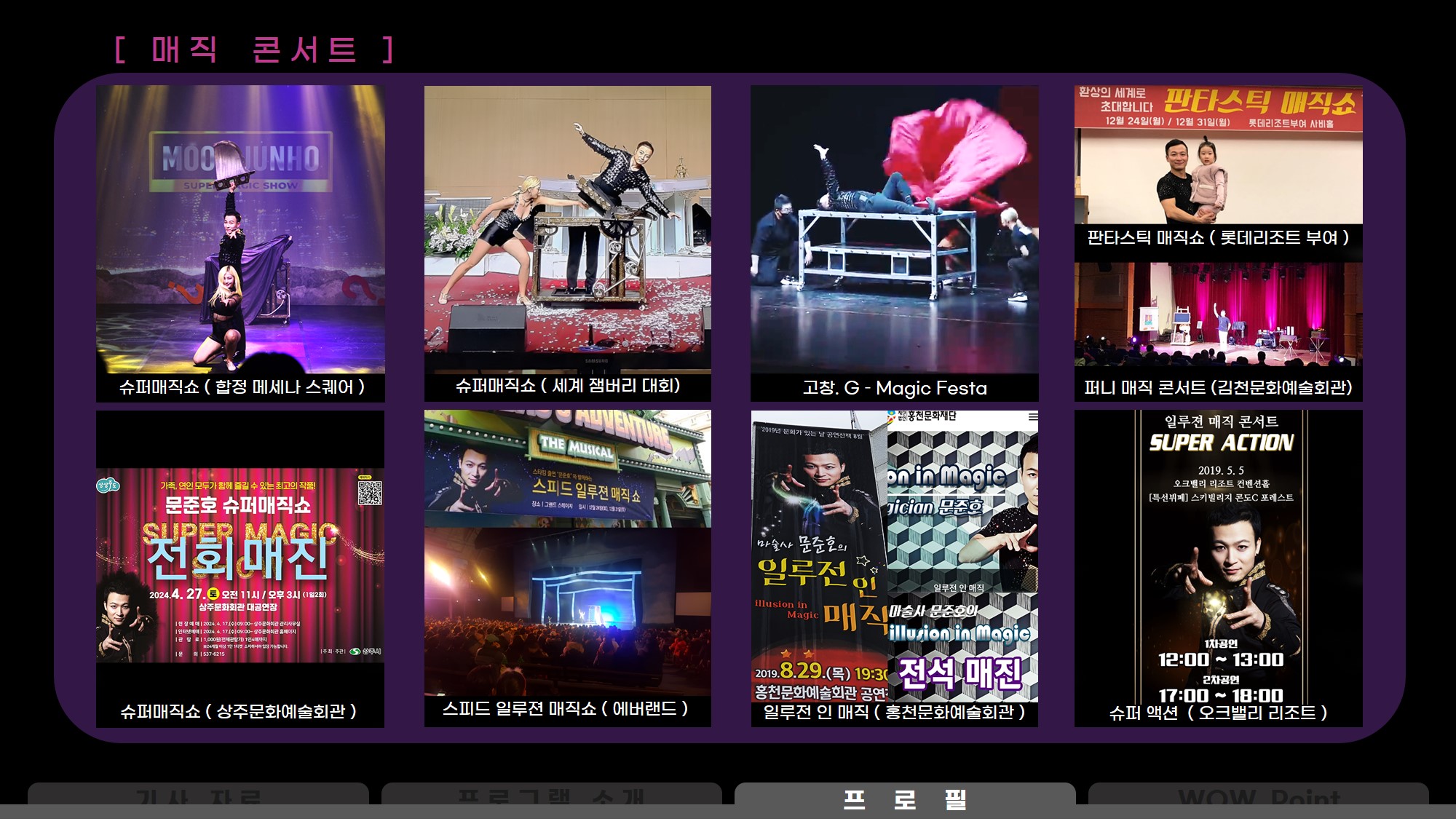
Task: Open the 프로필 tab at bottom
Action: pos(905,799)
